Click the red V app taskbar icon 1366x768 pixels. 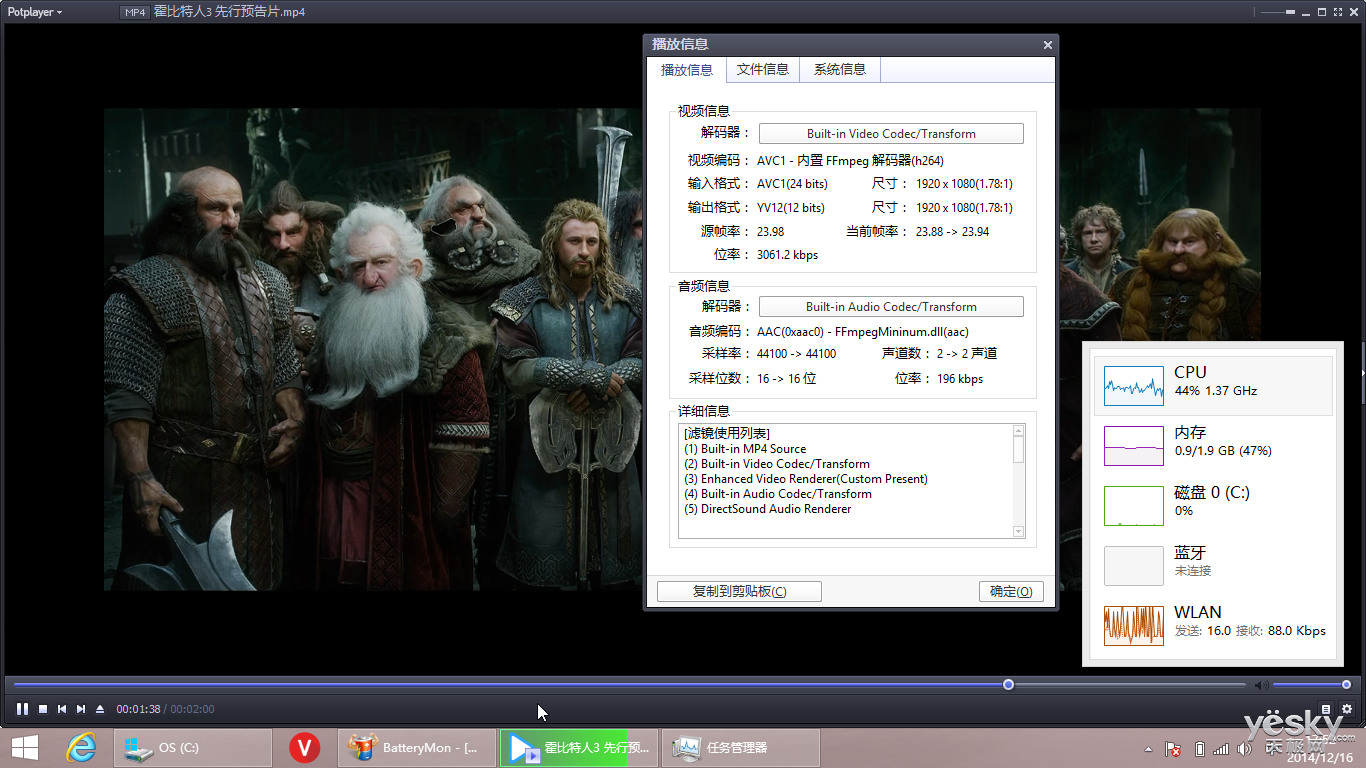click(304, 748)
